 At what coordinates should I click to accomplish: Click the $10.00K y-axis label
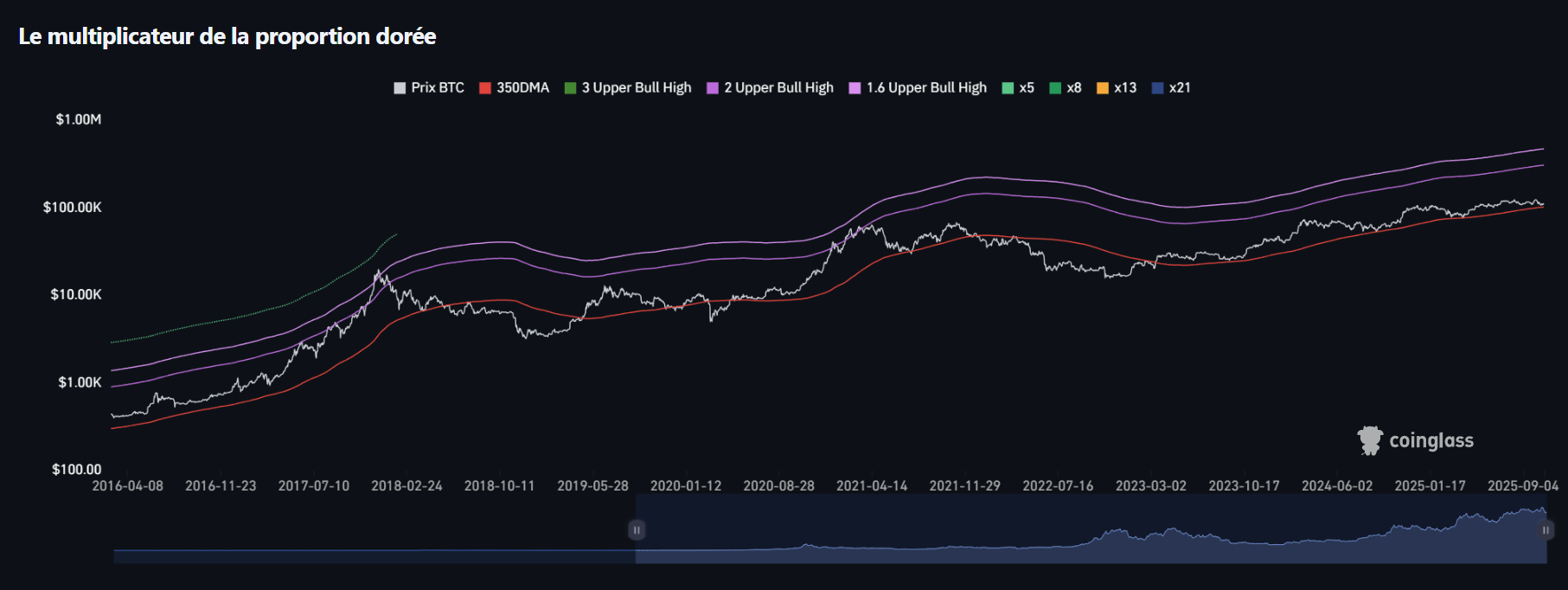[76, 294]
